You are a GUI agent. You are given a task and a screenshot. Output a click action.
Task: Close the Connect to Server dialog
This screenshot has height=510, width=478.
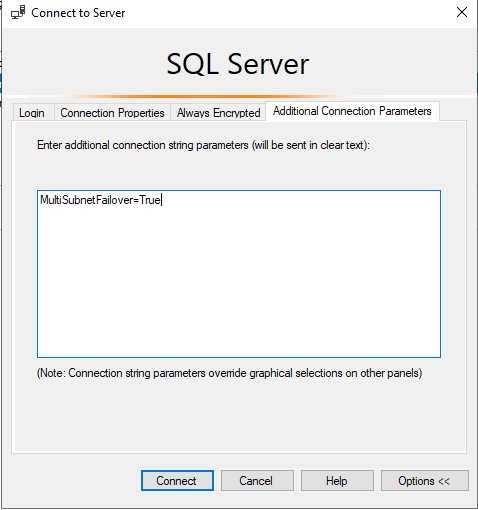coord(462,12)
